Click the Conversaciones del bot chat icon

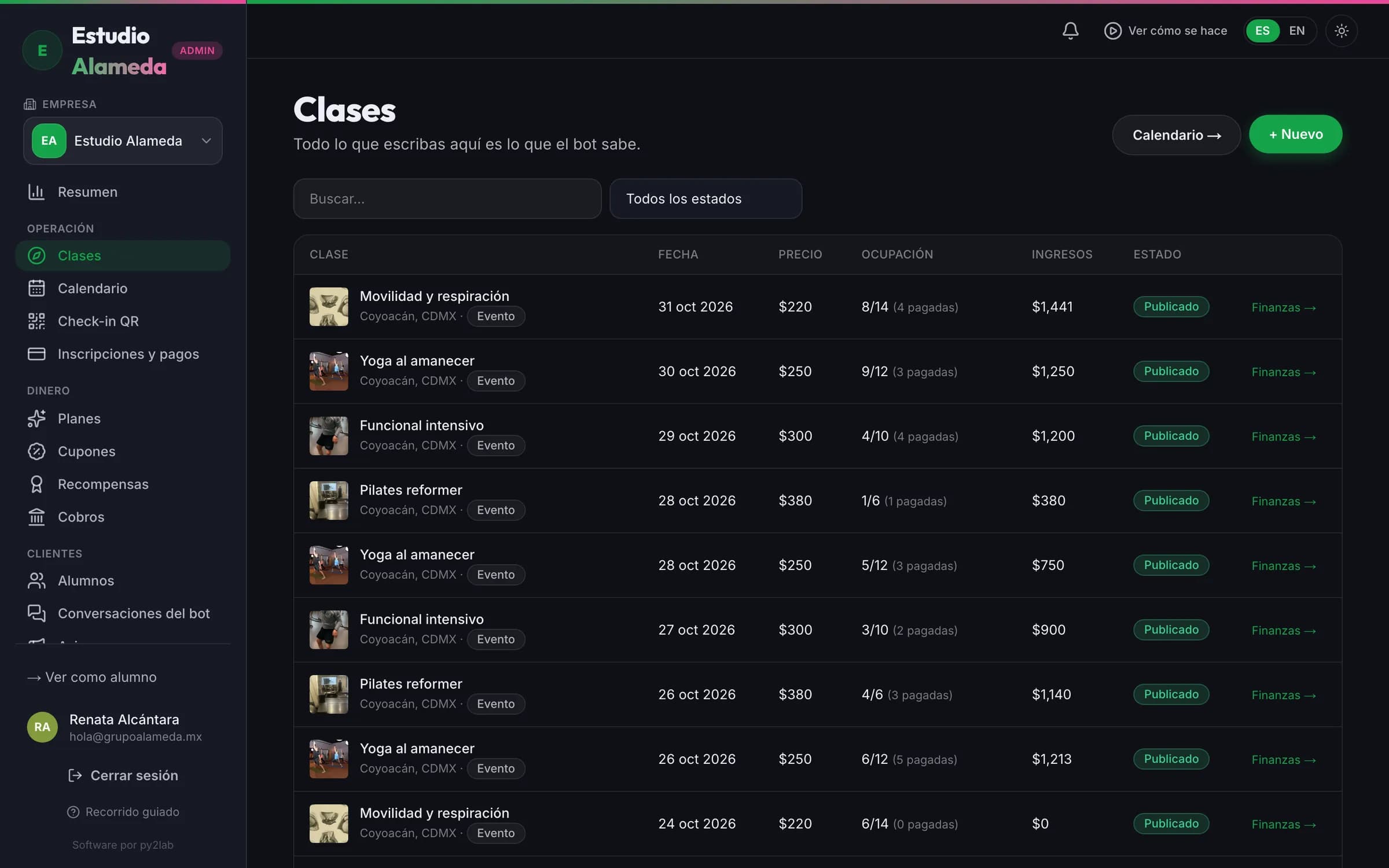coord(36,613)
